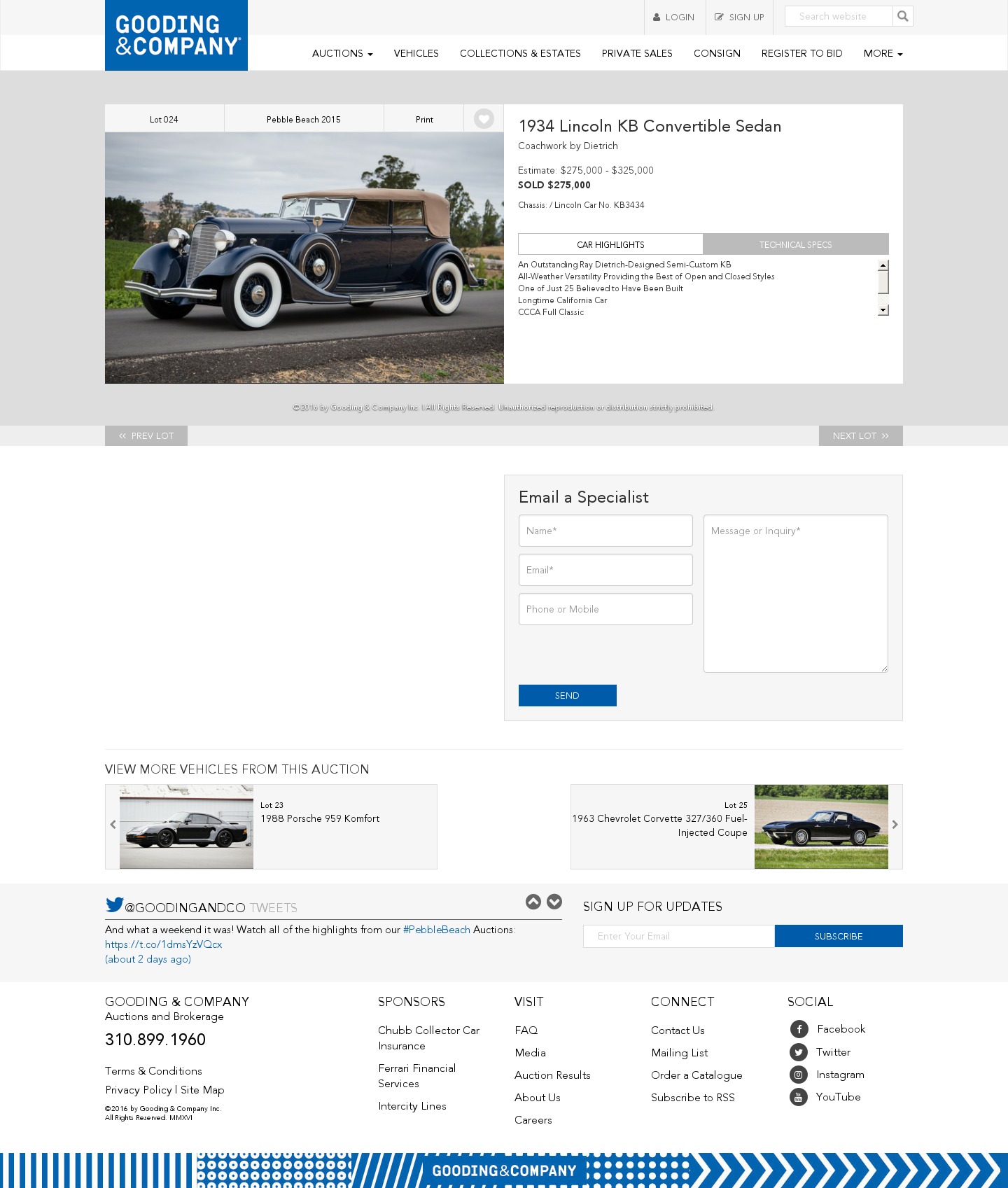Screen dimensions: 1008x1188
Task: Open Chubb Collector Car Insurance link
Action: (429, 1038)
